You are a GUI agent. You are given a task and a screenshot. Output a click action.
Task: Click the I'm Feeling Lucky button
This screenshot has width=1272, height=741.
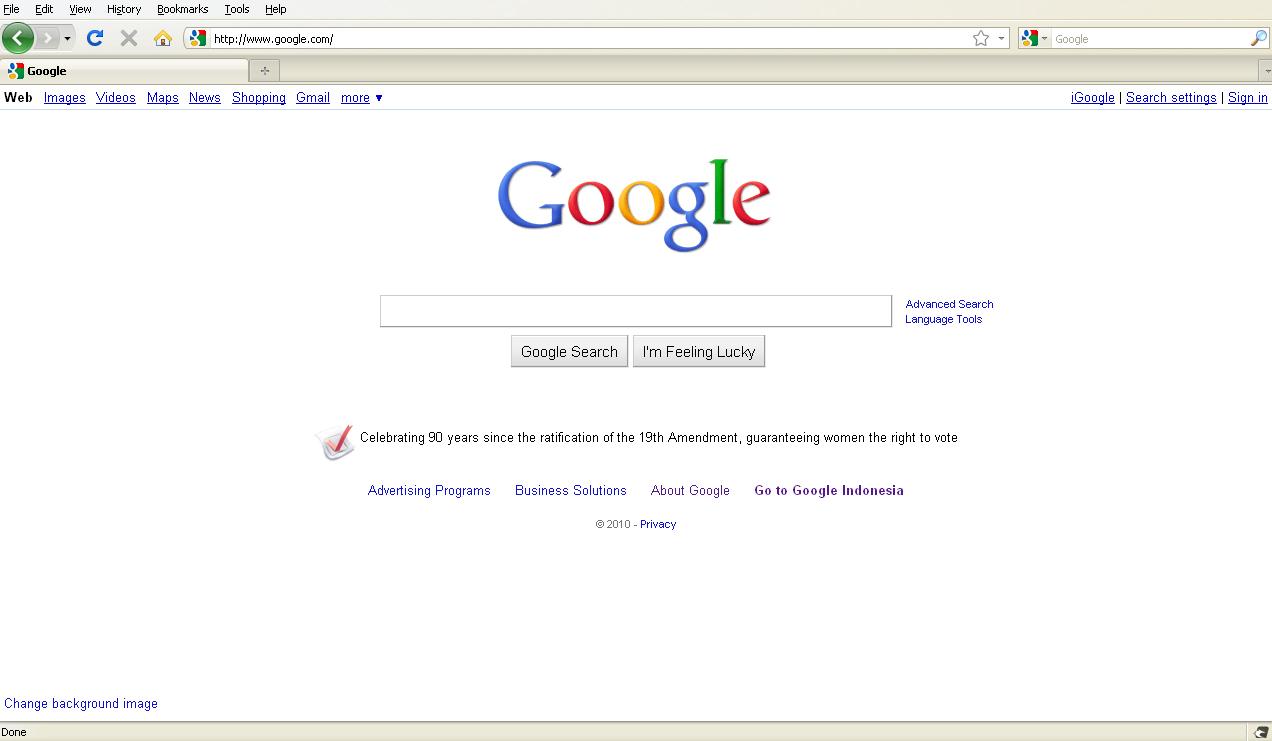click(698, 352)
